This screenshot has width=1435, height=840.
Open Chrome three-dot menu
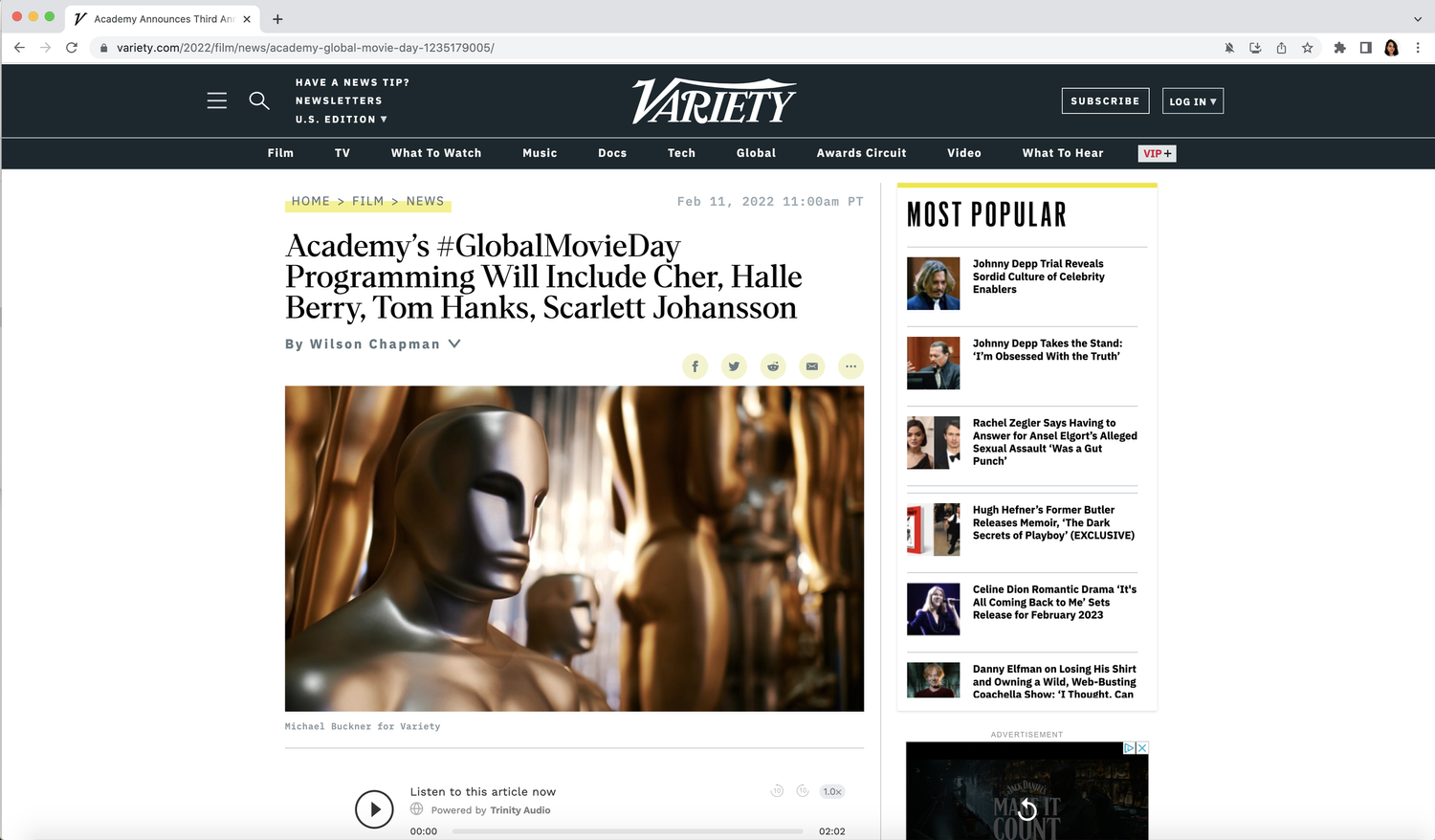point(1418,48)
